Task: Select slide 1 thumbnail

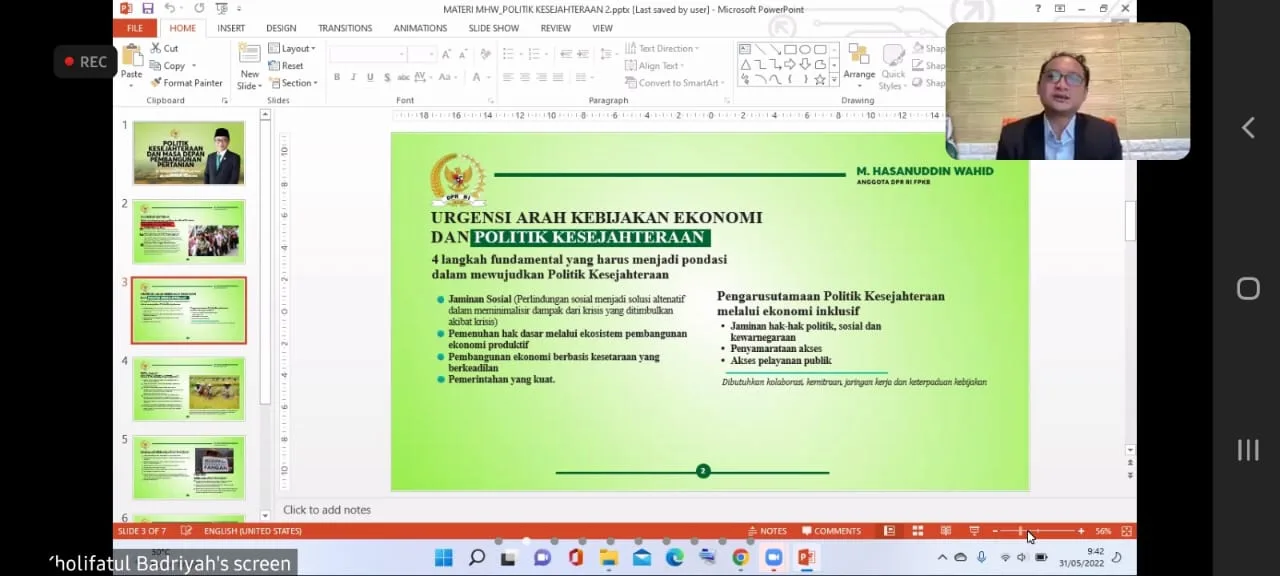Action: click(188, 153)
